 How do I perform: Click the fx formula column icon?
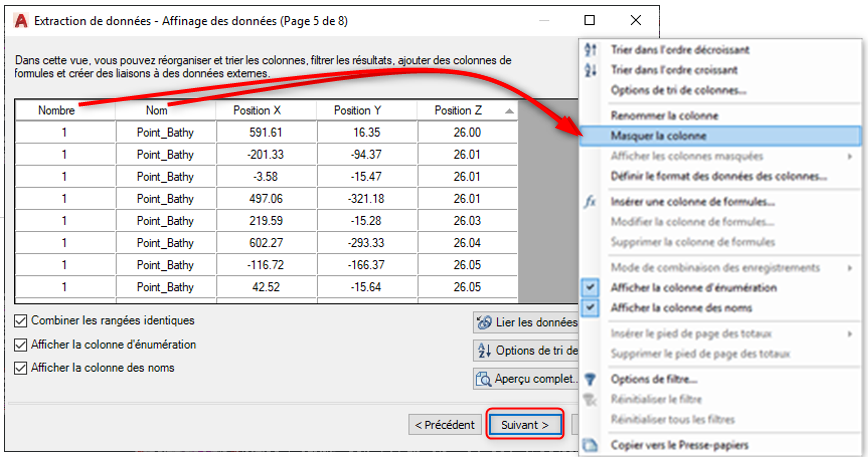pos(590,201)
